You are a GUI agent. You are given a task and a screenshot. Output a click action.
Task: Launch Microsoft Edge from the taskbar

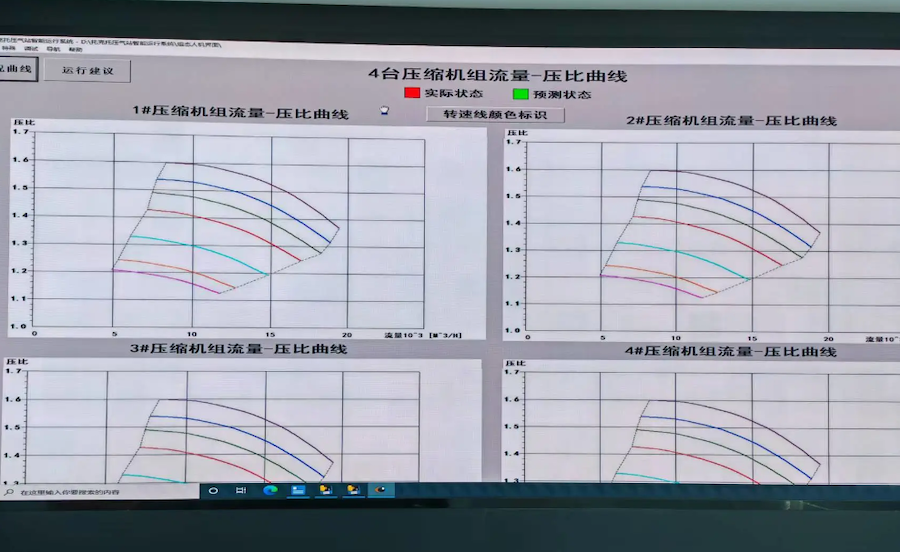point(269,491)
